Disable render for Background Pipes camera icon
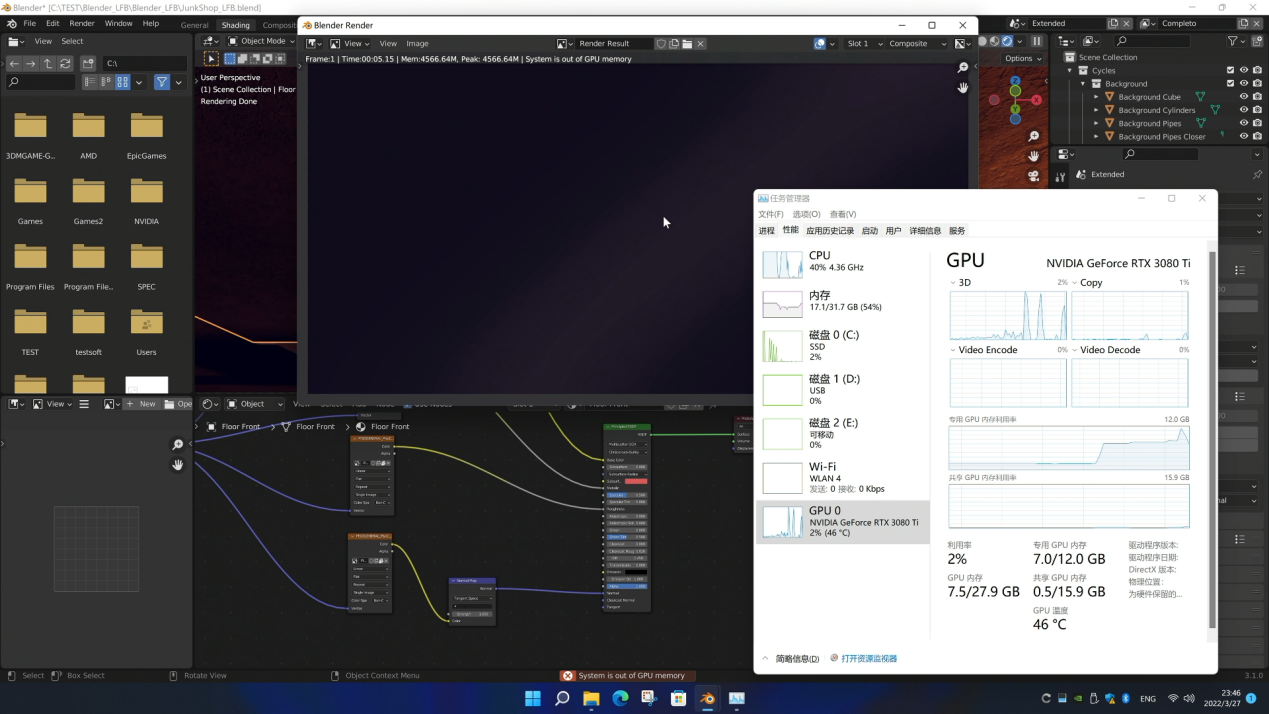The height and width of the screenshot is (714, 1269). pyautogui.click(x=1257, y=123)
